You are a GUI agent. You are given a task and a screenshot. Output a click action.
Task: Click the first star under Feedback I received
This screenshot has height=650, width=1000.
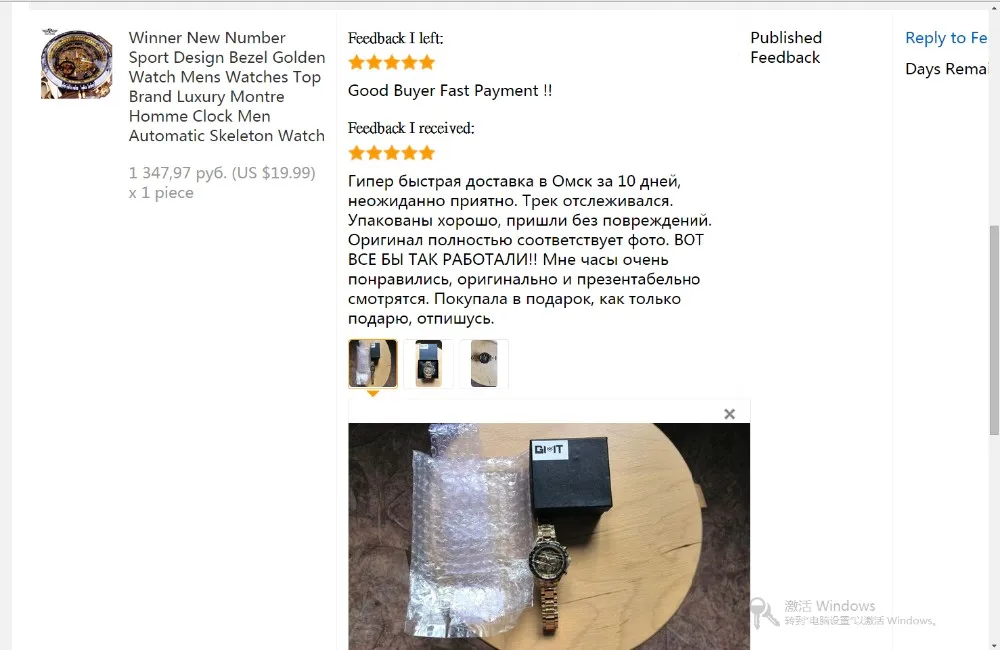pyautogui.click(x=357, y=153)
